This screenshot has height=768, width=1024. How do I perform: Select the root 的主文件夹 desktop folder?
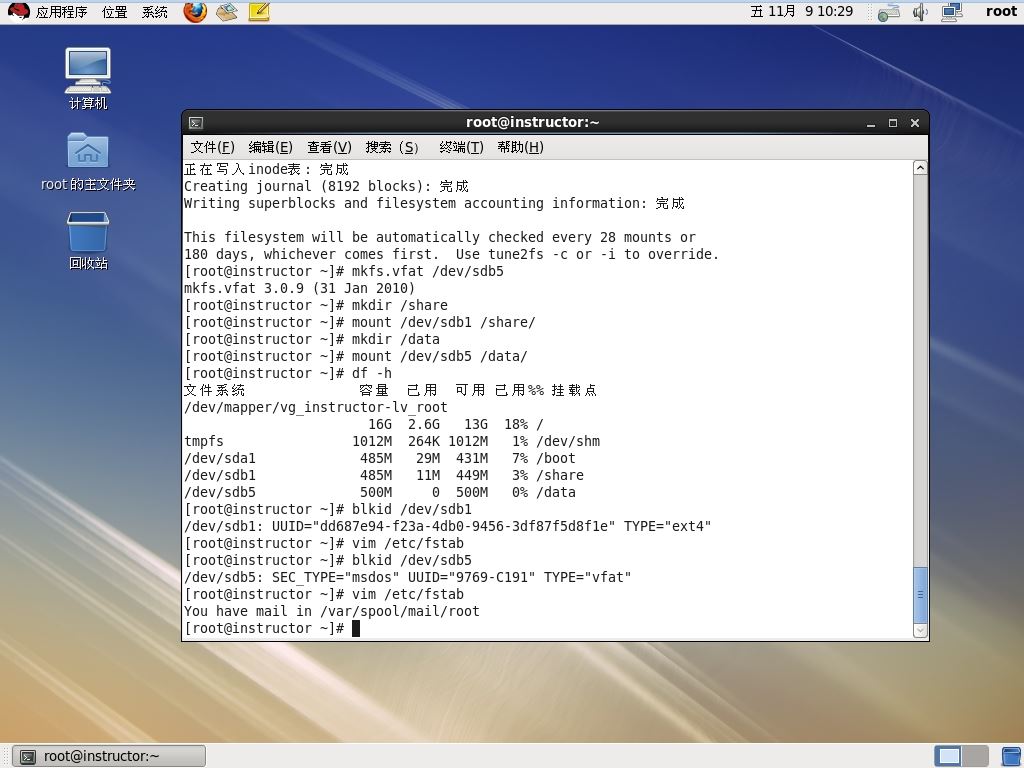(88, 161)
